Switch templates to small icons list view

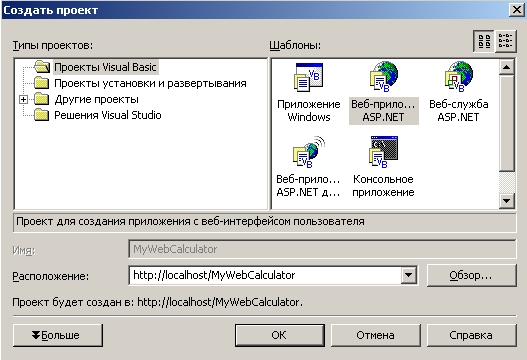(x=505, y=41)
